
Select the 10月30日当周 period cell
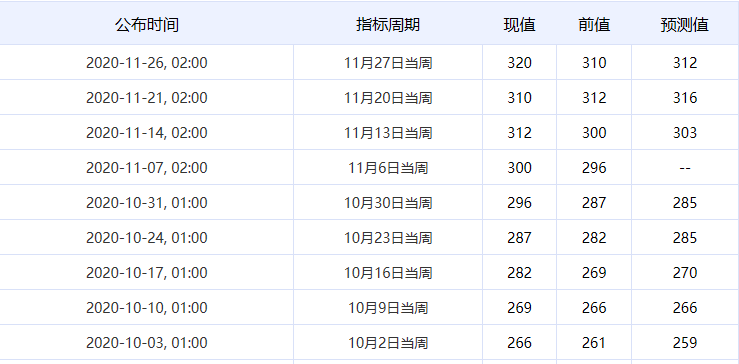point(388,203)
